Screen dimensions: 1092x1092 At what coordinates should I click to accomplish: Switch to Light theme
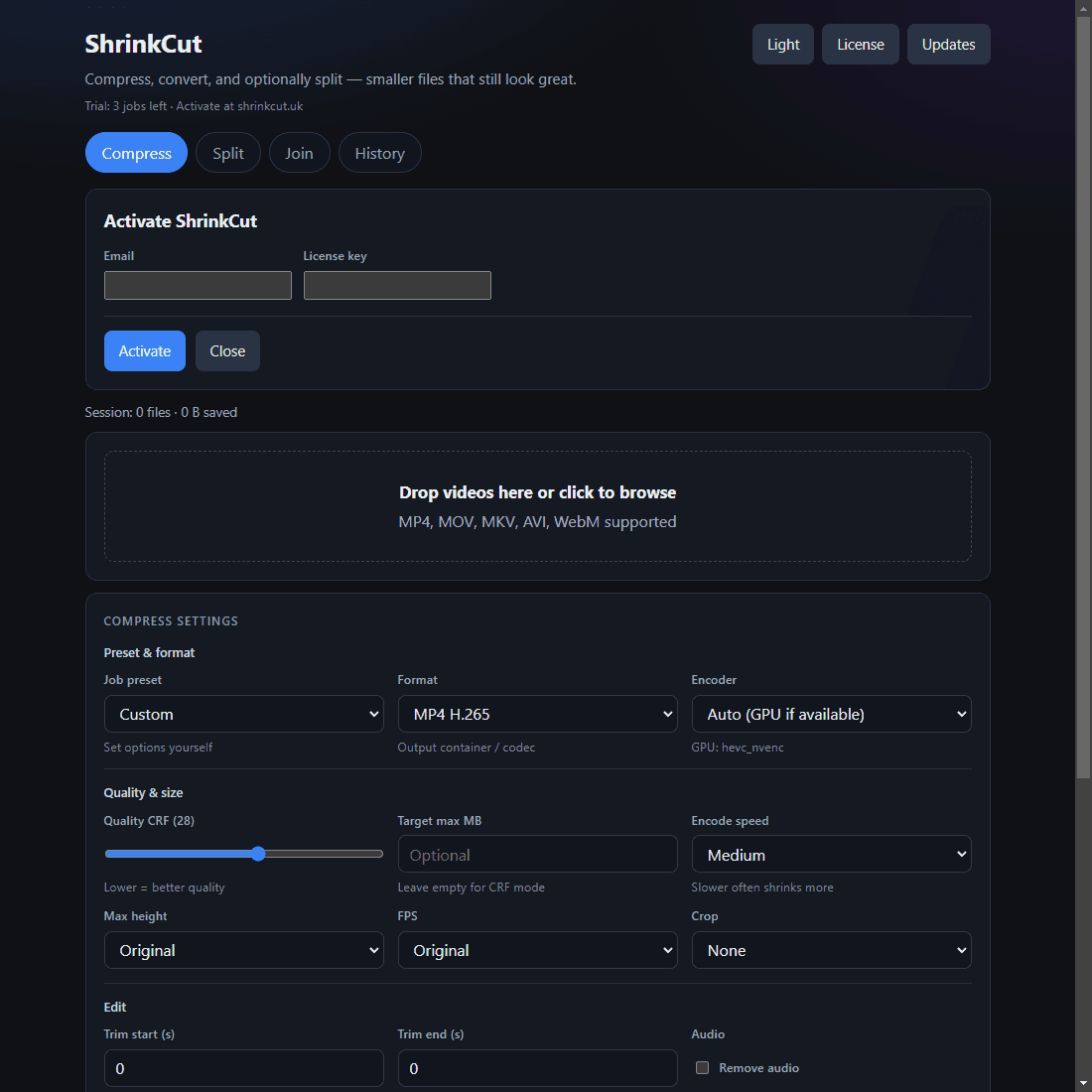783,45
